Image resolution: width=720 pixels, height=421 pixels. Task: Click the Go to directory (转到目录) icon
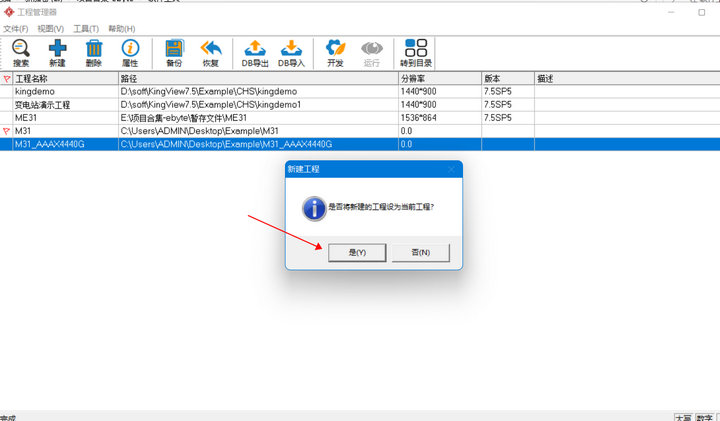click(x=415, y=52)
